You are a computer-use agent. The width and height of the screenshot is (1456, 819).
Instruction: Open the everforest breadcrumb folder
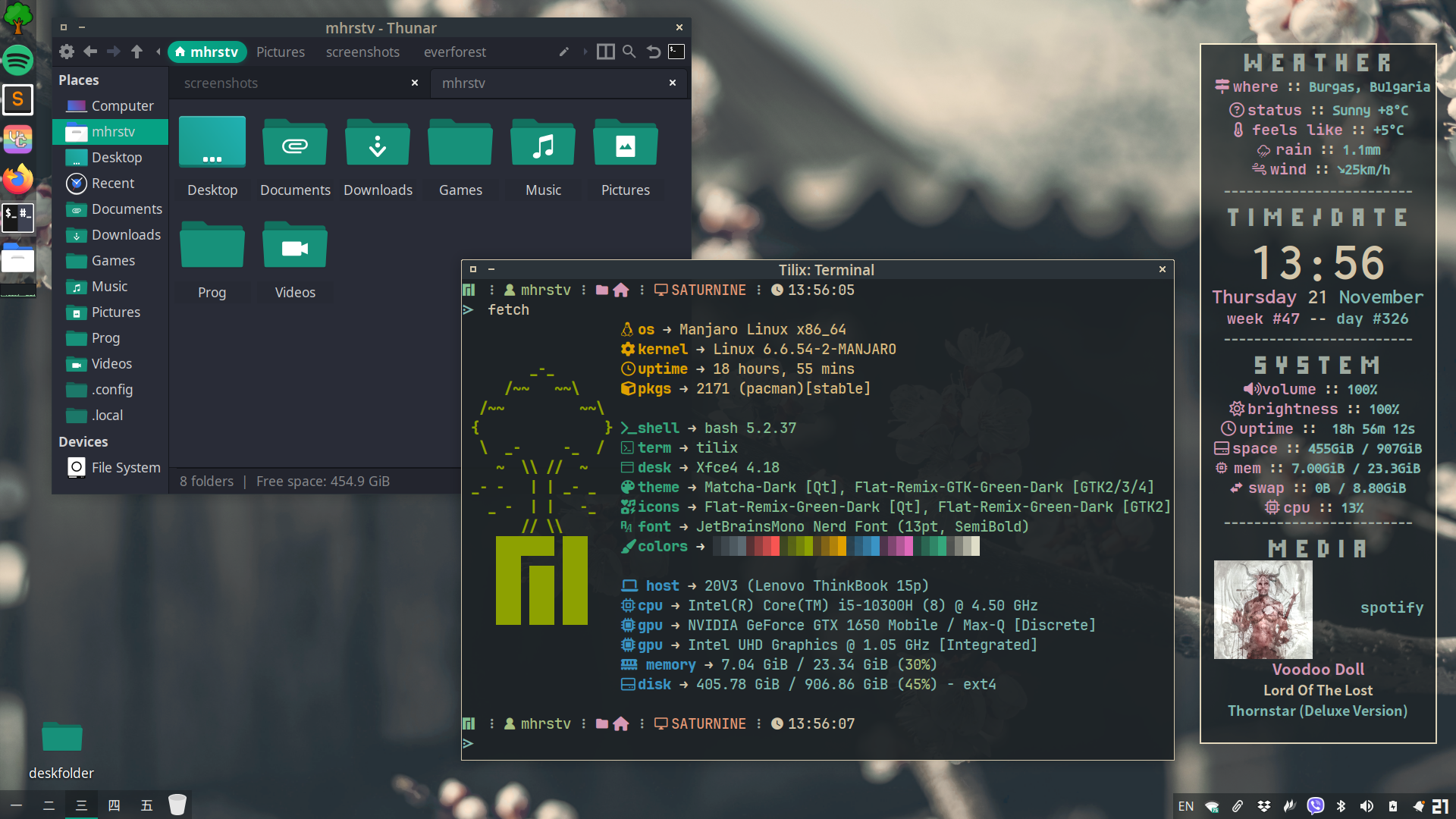pyautogui.click(x=455, y=52)
